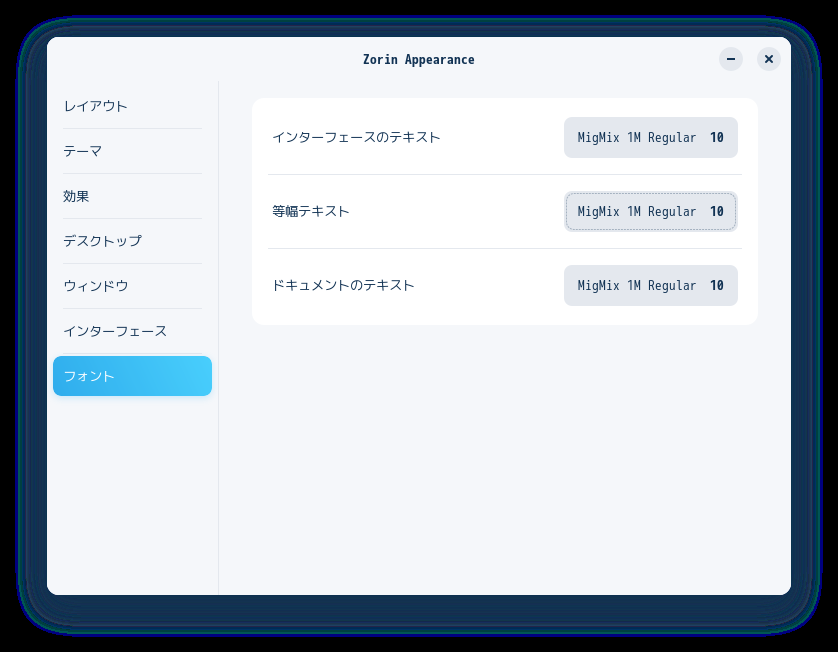Click the インターフェースのテキスト label
This screenshot has height=652, width=838.
pyautogui.click(x=356, y=138)
